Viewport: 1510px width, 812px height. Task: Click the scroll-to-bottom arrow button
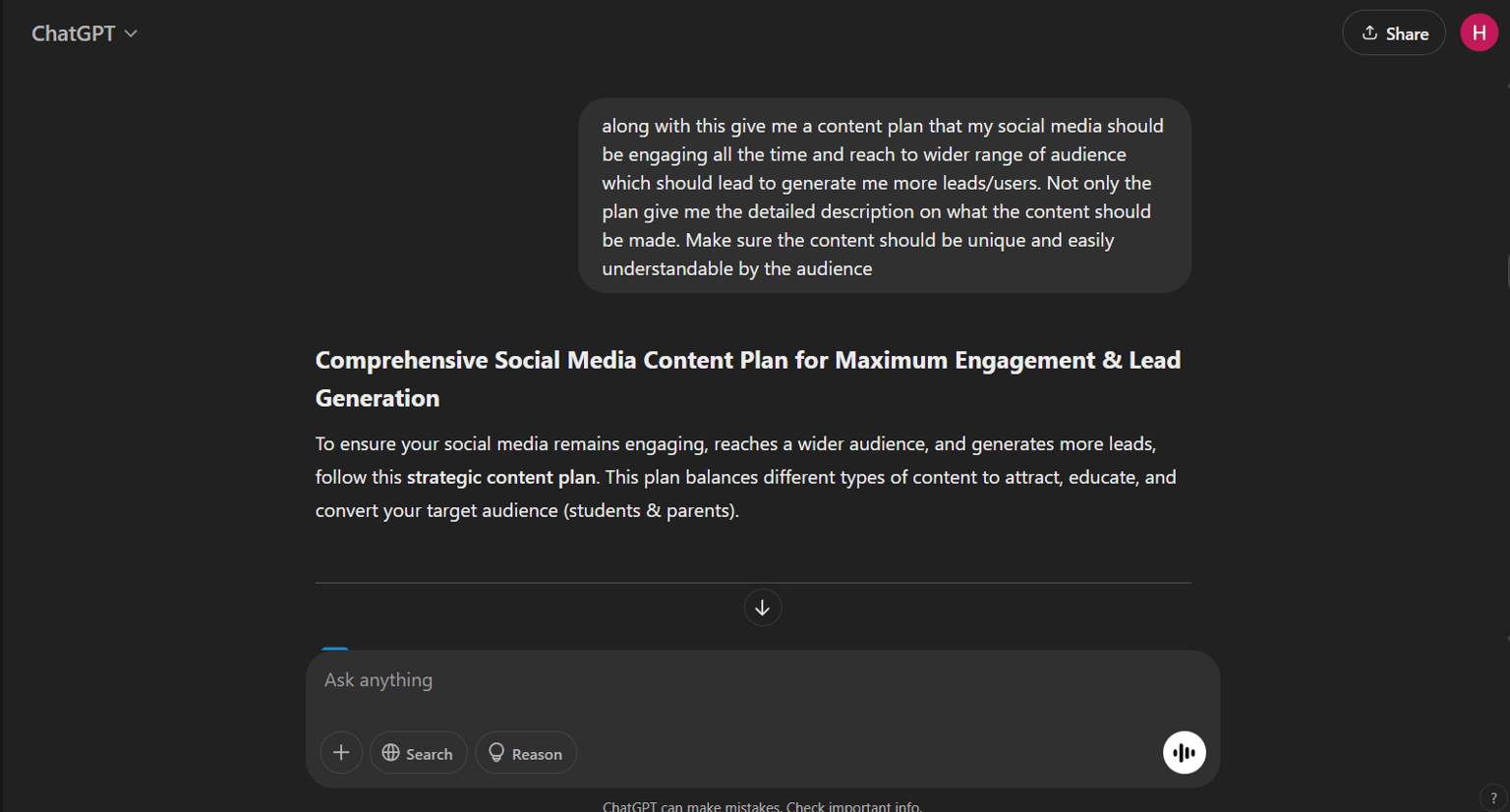click(763, 608)
